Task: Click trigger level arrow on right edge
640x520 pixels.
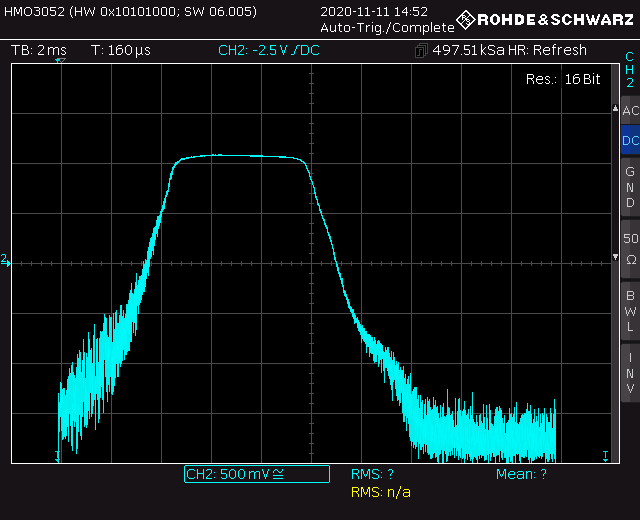Action: click(x=614, y=259)
